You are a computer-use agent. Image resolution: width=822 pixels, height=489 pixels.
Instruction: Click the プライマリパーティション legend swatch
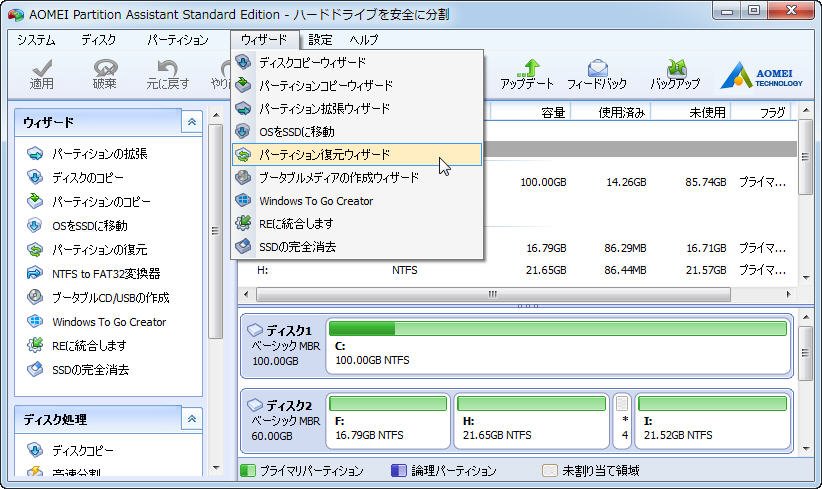[x=247, y=470]
